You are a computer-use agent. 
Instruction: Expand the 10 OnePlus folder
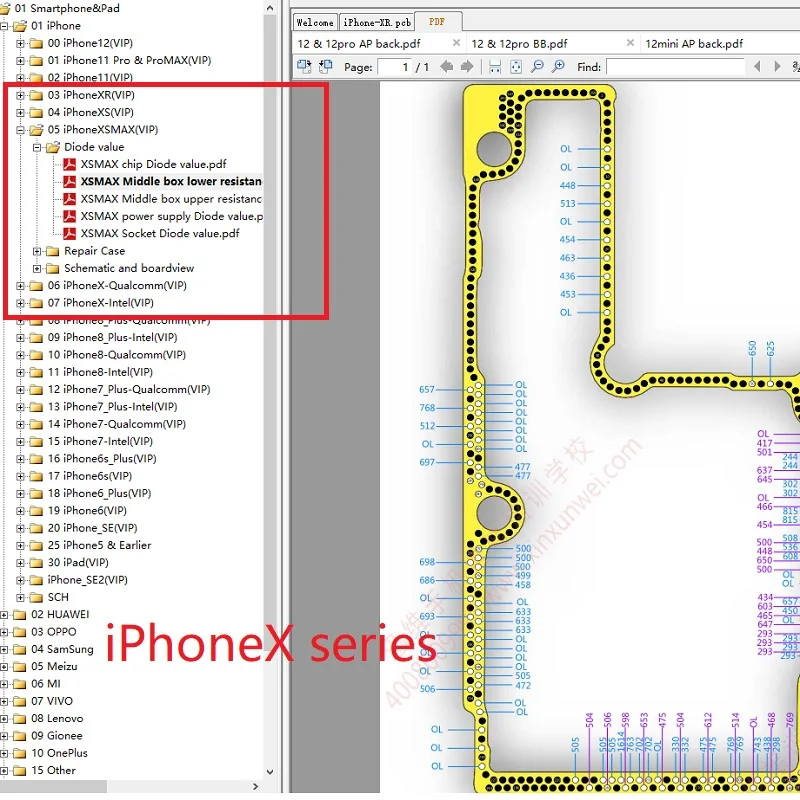4,754
